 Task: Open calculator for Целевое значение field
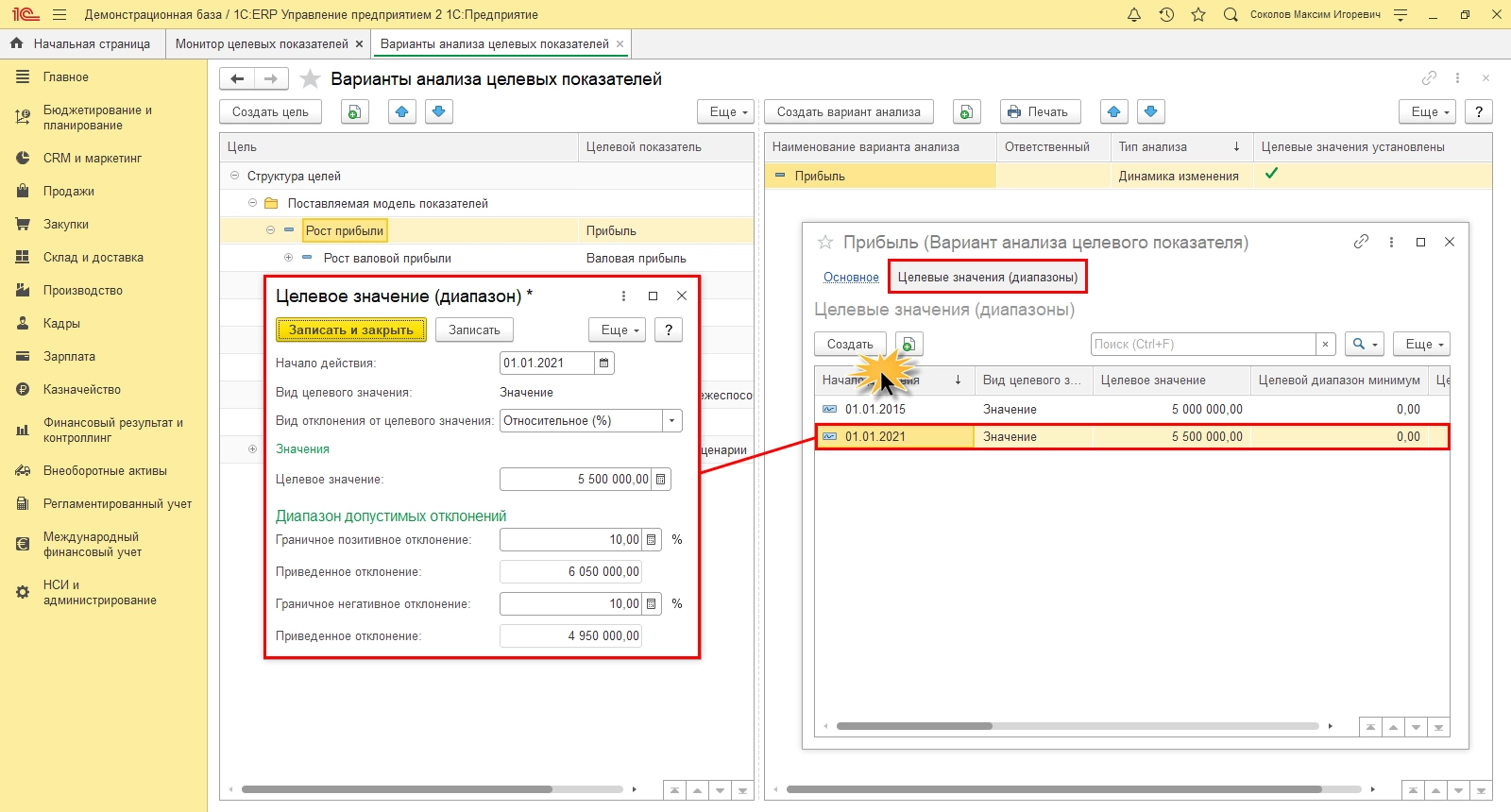[x=661, y=480]
